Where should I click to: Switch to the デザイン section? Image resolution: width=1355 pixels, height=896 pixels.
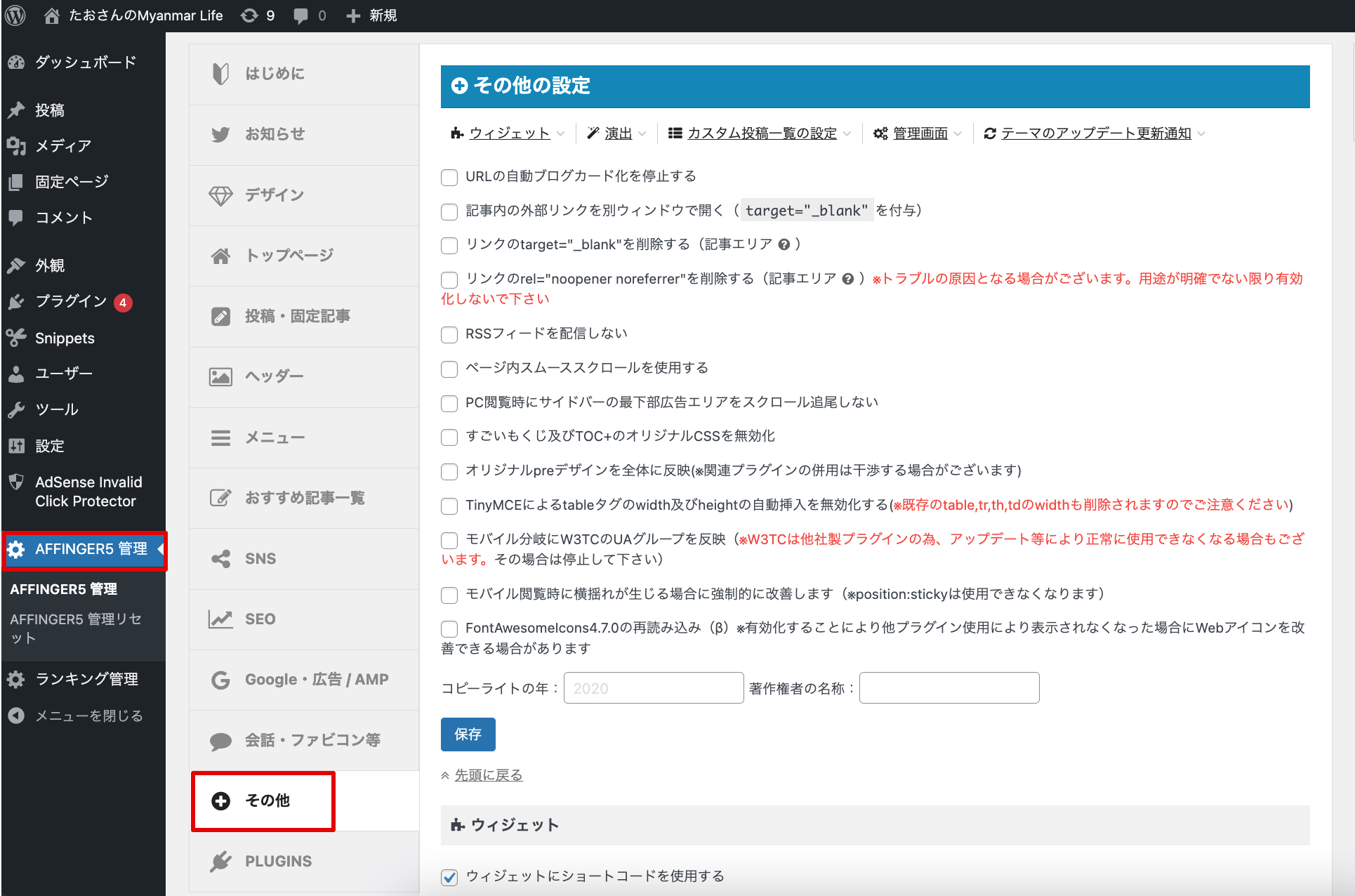pos(275,195)
